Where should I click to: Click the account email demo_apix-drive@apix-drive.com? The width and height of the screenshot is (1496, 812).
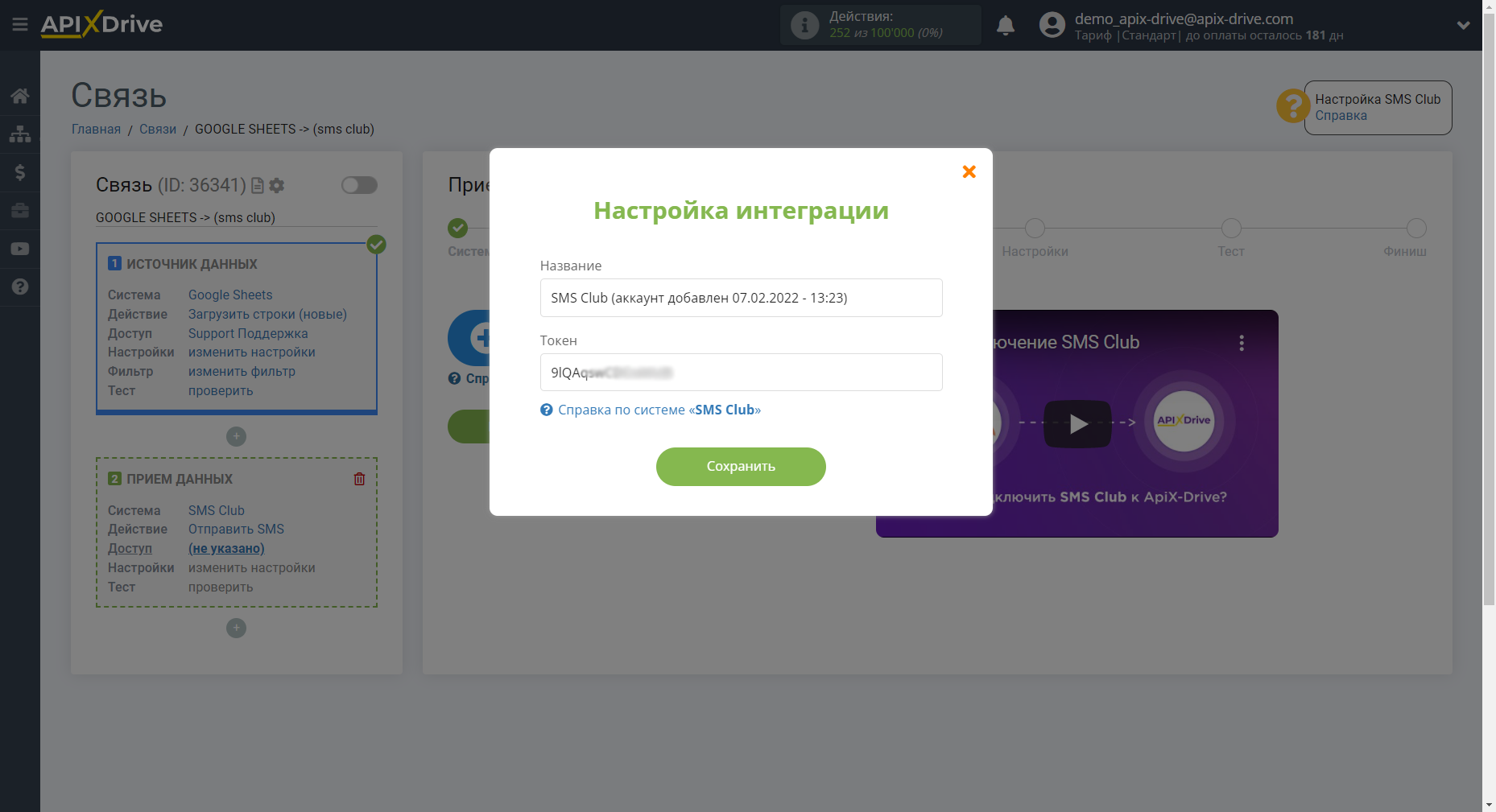tap(1184, 19)
